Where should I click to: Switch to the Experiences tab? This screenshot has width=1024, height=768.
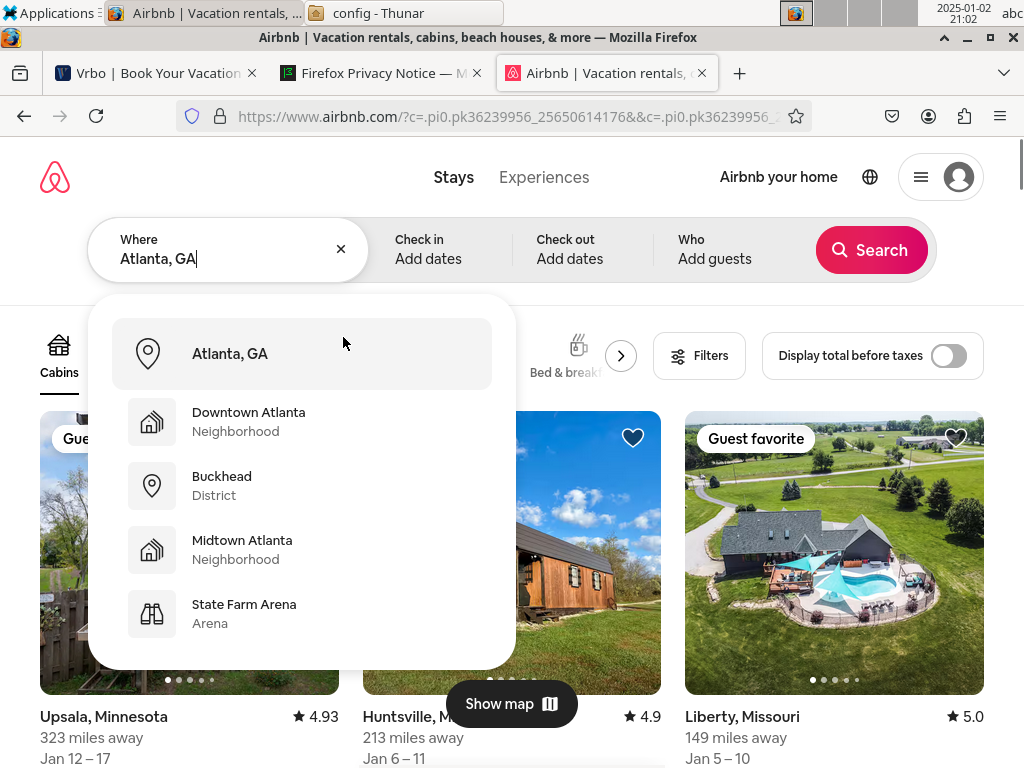[544, 177]
